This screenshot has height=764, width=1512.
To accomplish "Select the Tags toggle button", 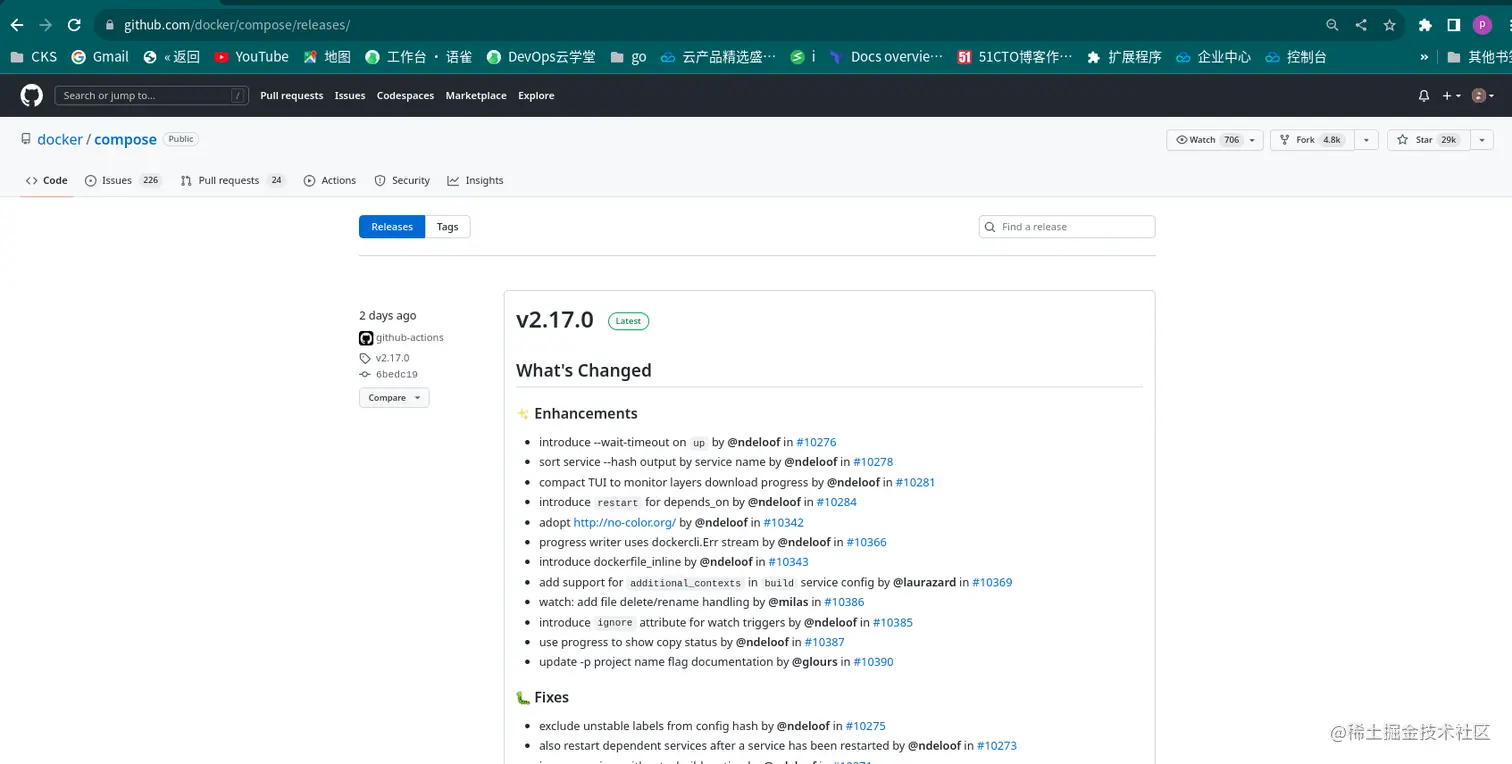I will click(448, 227).
